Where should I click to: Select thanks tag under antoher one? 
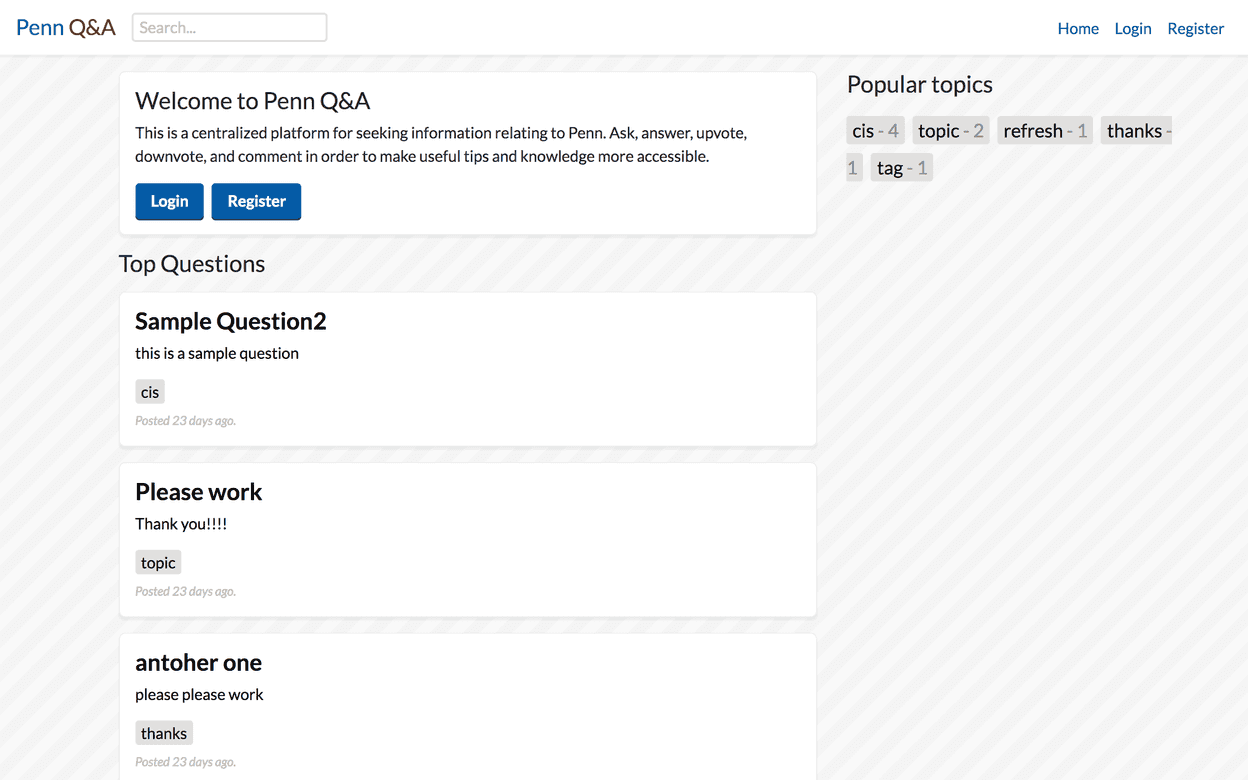(x=164, y=734)
